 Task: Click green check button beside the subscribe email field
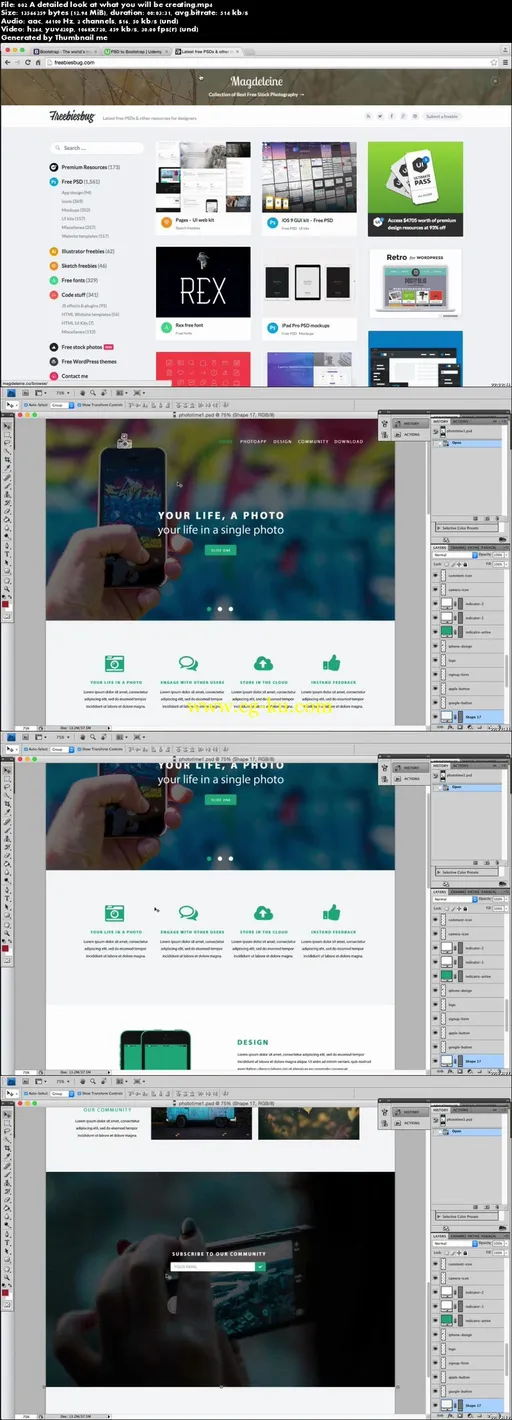coord(261,1266)
